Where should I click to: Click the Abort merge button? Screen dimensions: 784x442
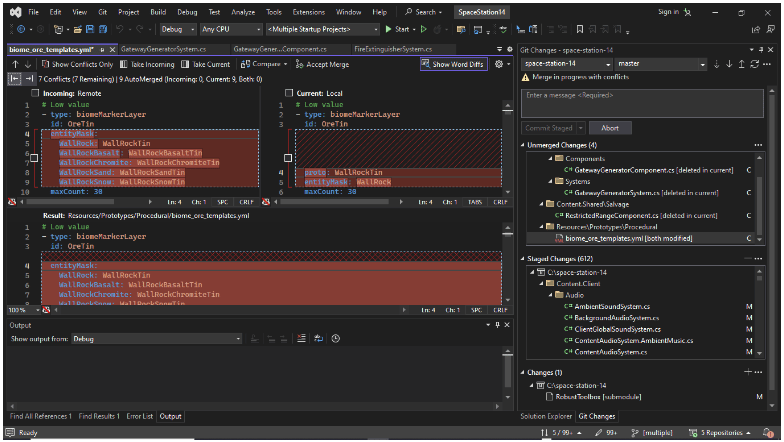tap(610, 128)
